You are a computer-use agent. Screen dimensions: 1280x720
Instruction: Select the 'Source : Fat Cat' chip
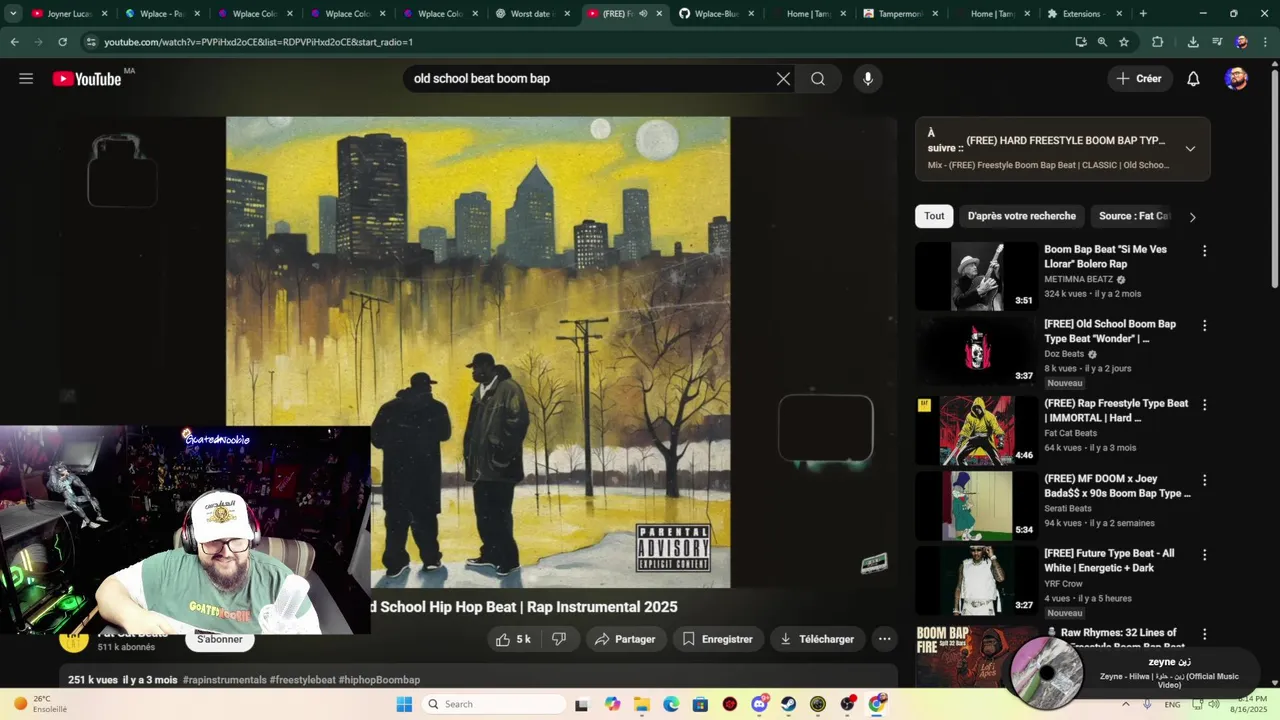coord(1133,216)
